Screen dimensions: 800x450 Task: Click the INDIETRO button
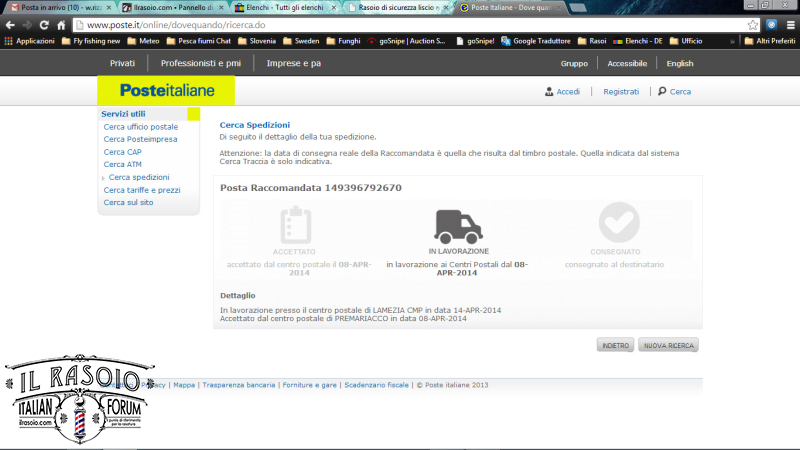click(x=615, y=345)
